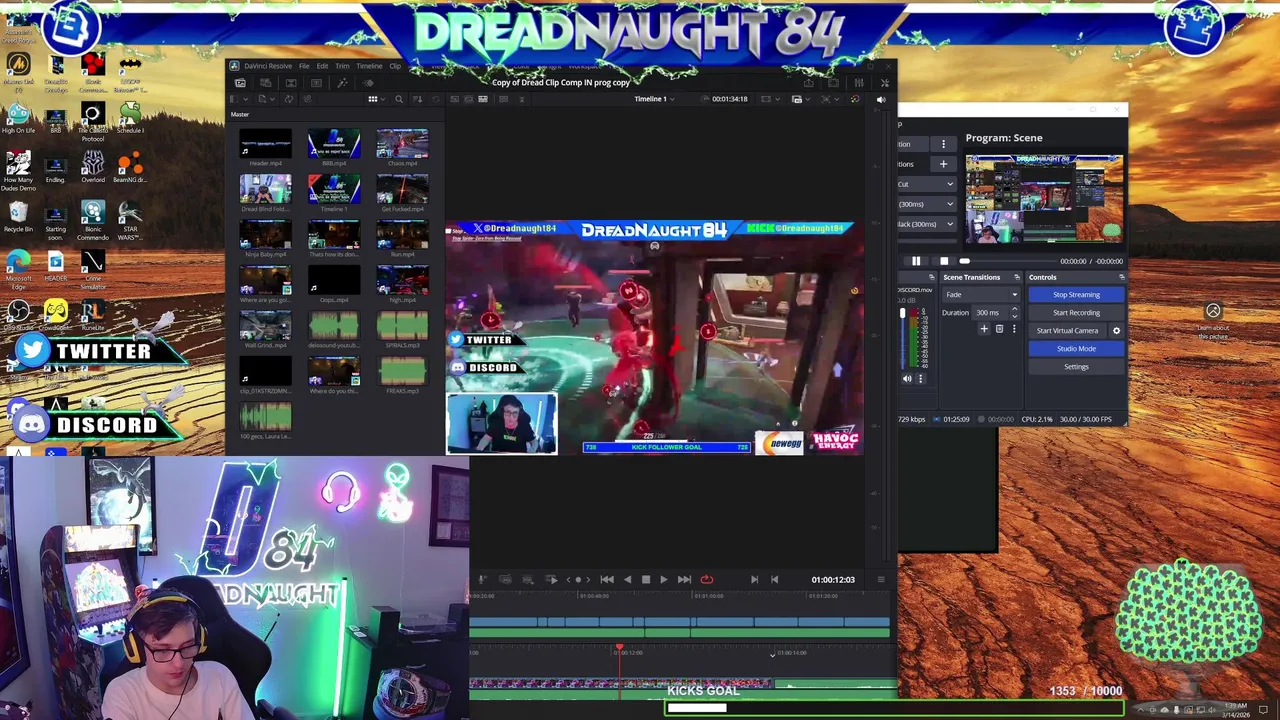Select the Master bin label
Viewport: 1280px width, 720px height.
240,114
